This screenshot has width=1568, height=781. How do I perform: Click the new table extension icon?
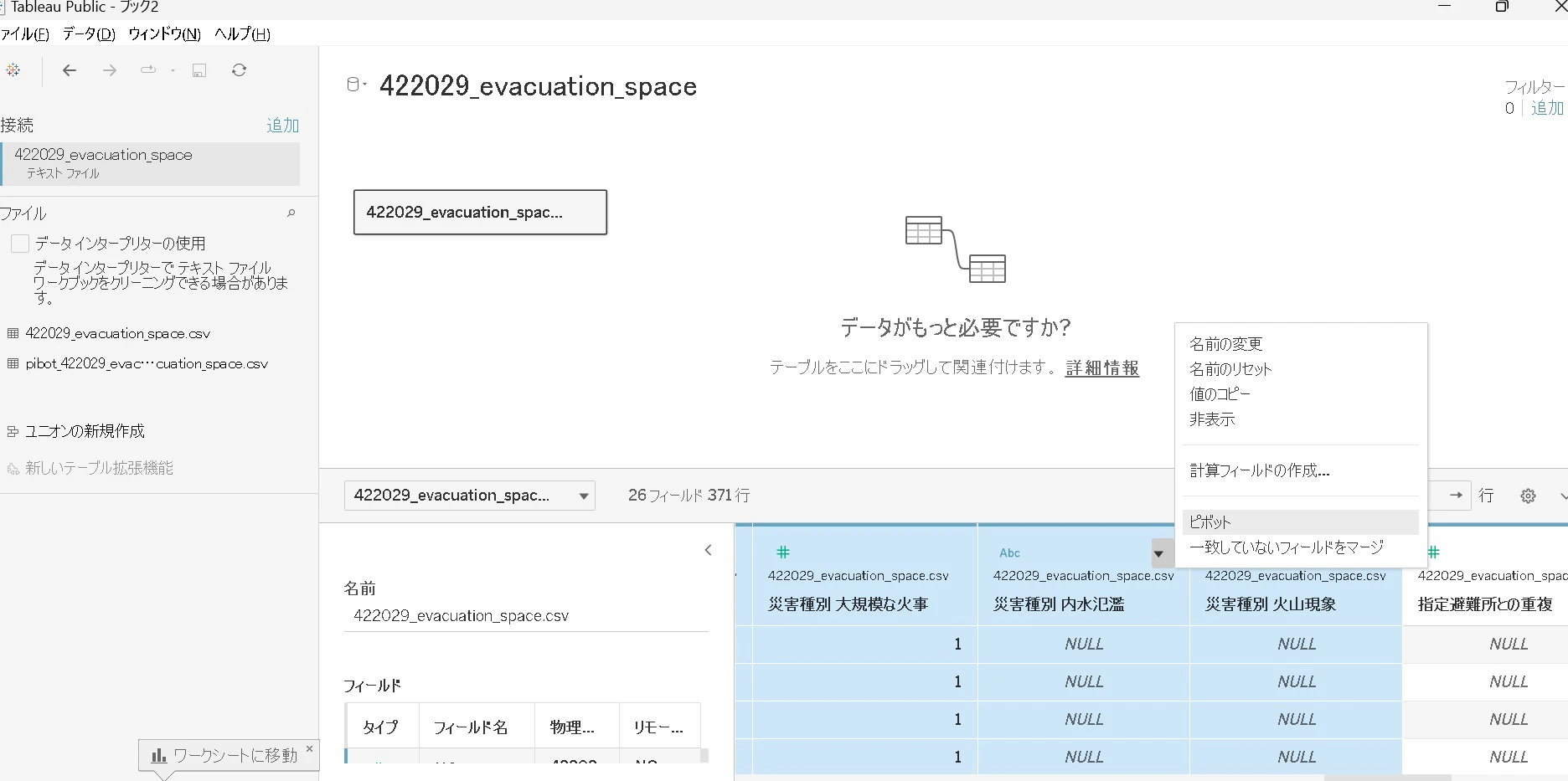click(x=13, y=469)
